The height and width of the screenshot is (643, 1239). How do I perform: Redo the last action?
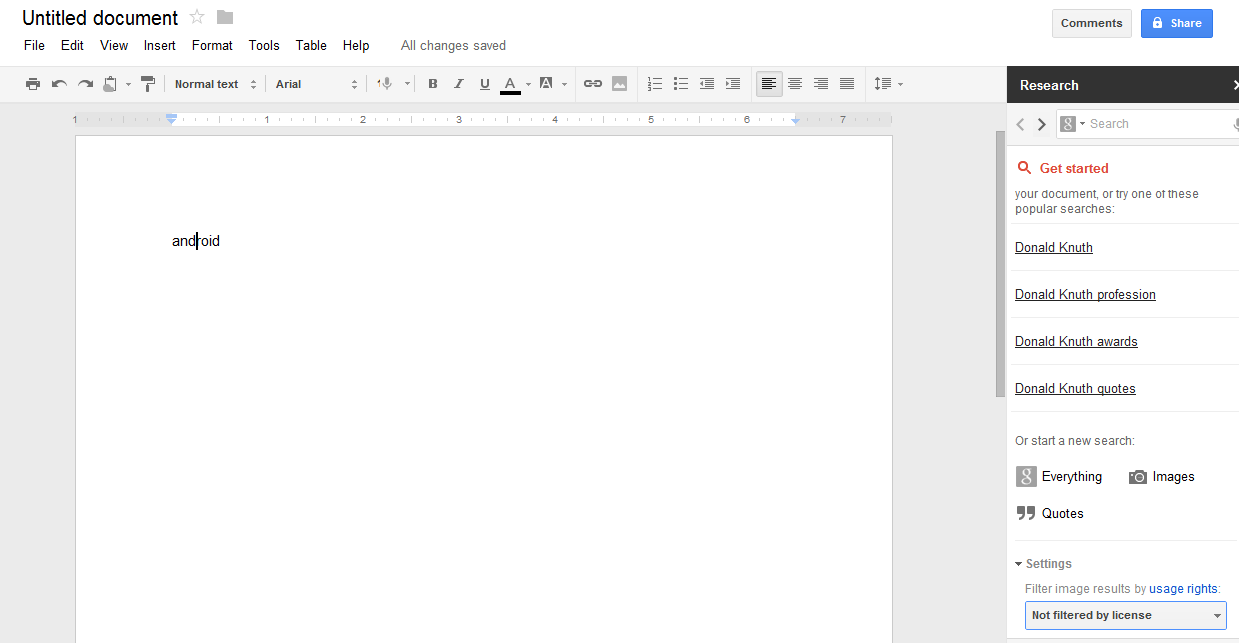tap(85, 84)
